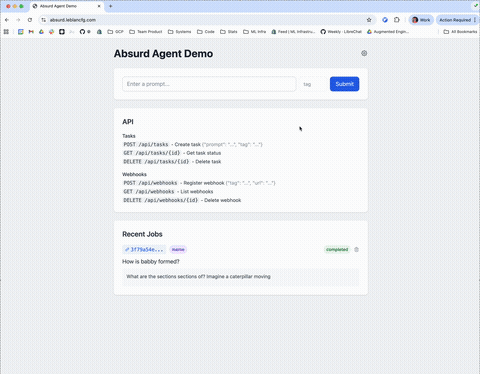The image size is (480, 374).
Task: Click the GET /api/tasks/{id} endpoint
Action: pyautogui.click(x=152, y=153)
